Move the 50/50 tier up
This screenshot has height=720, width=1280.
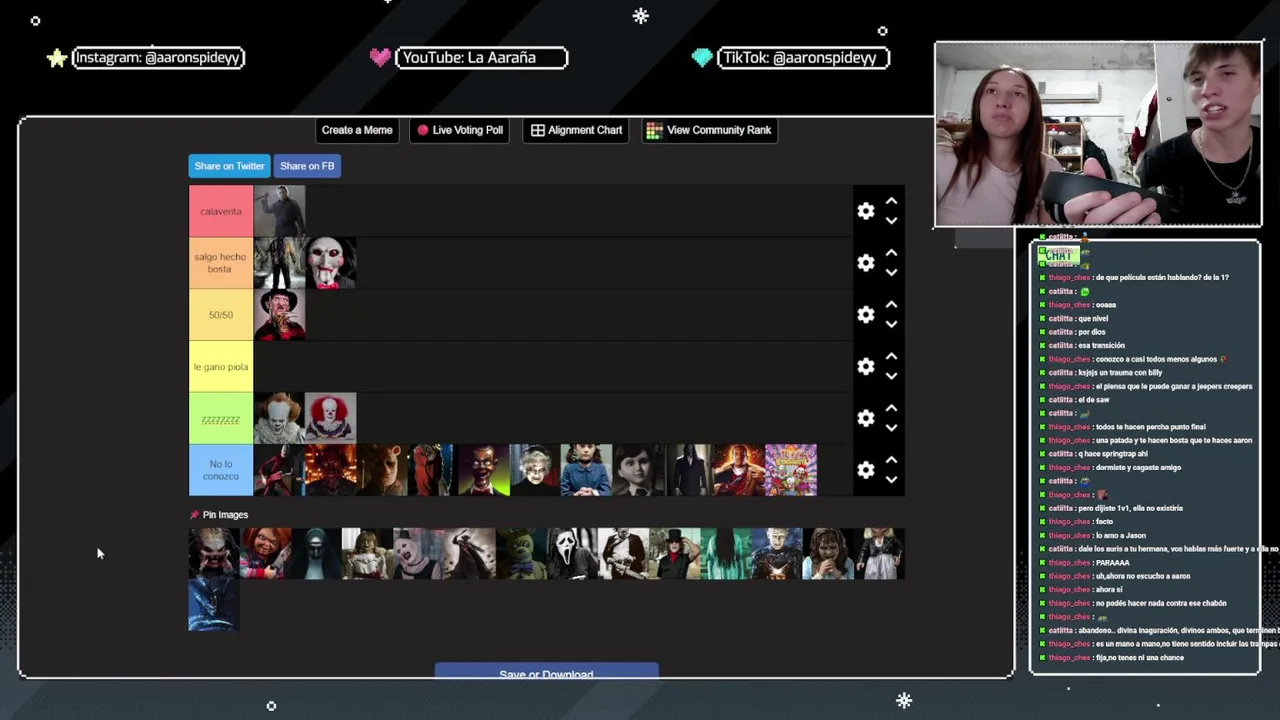[x=891, y=305]
